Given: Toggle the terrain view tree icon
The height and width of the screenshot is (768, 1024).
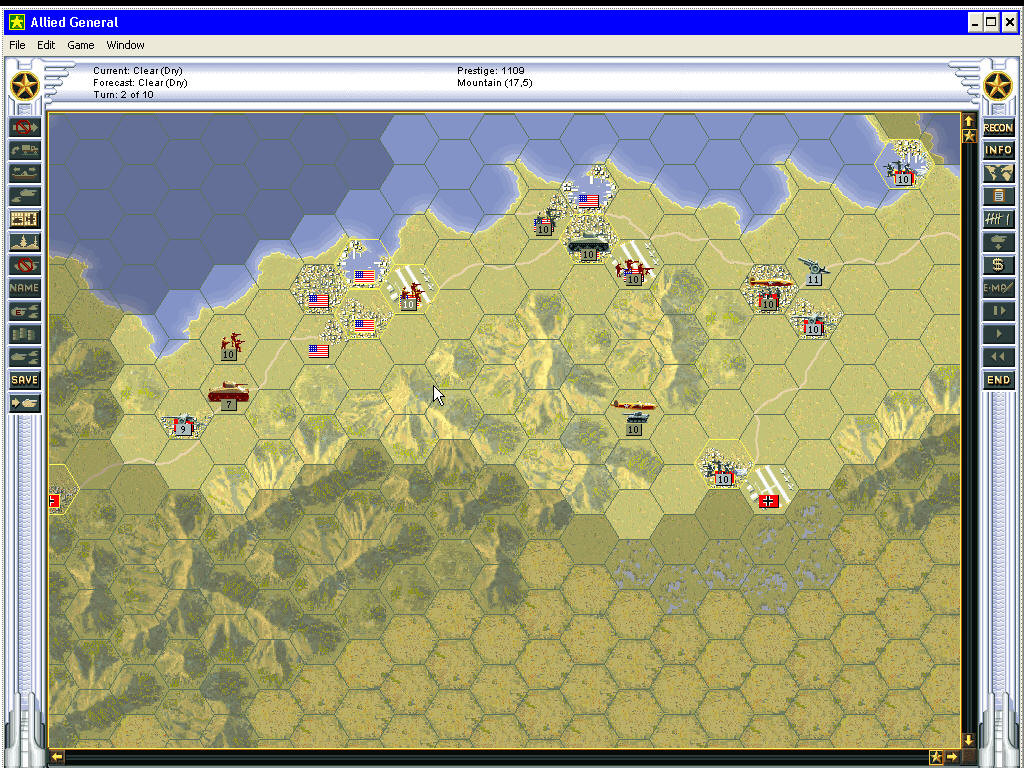Looking at the screenshot, I should [25, 242].
